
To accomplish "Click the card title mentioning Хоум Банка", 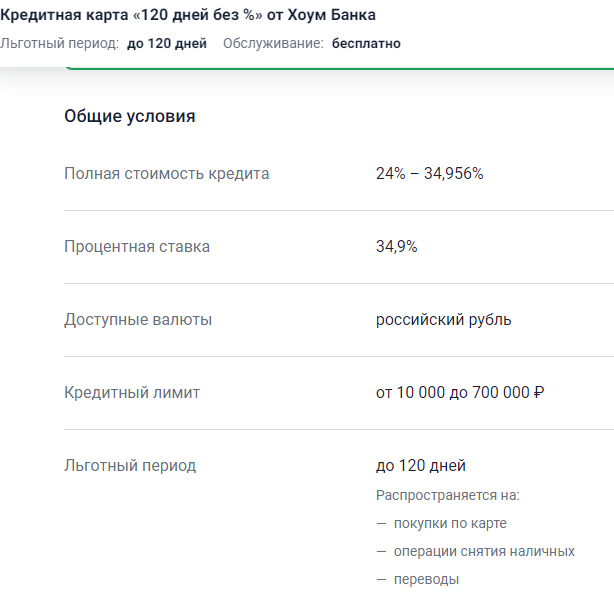I will (188, 15).
